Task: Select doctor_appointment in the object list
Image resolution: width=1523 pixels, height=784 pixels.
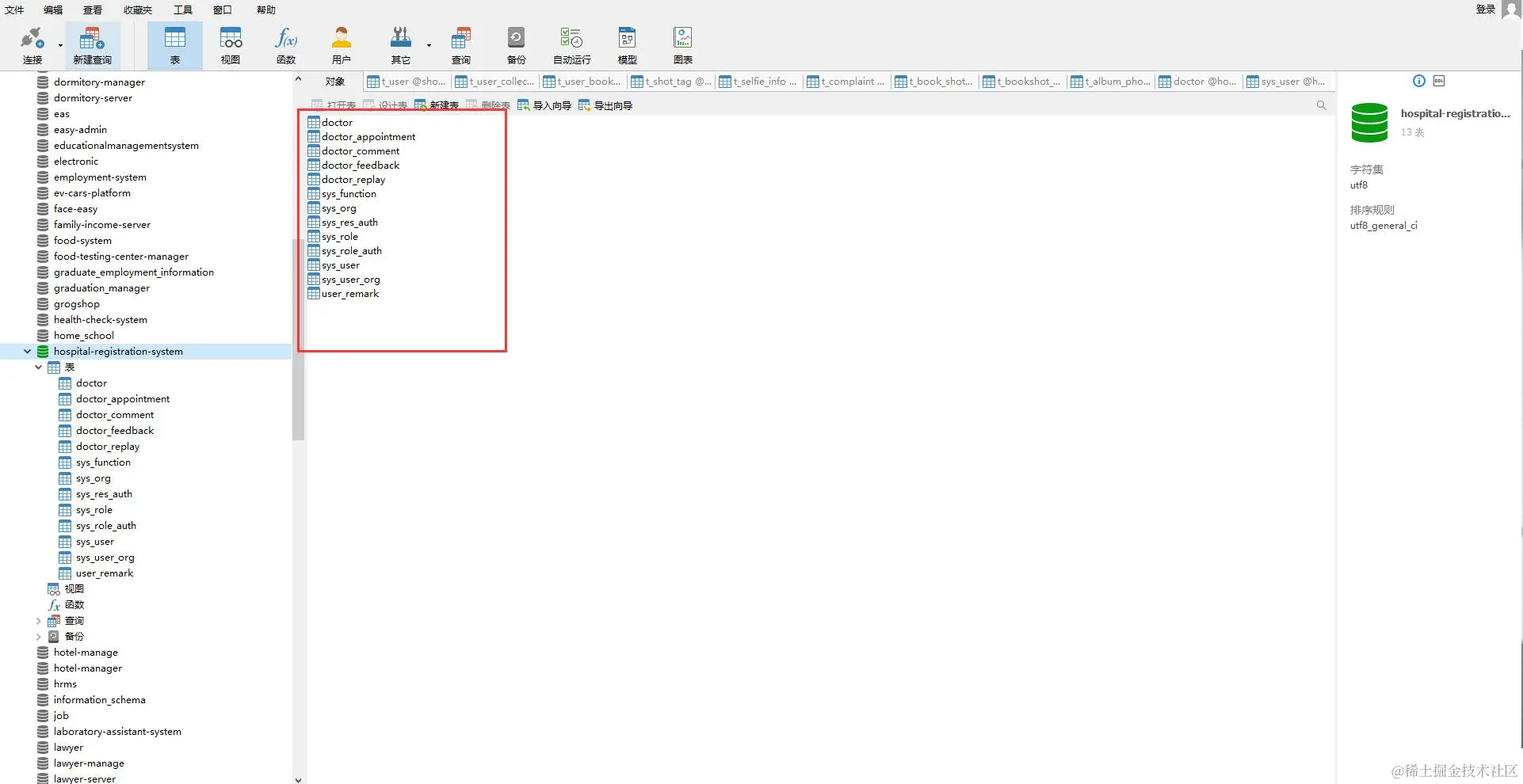Action: click(368, 137)
